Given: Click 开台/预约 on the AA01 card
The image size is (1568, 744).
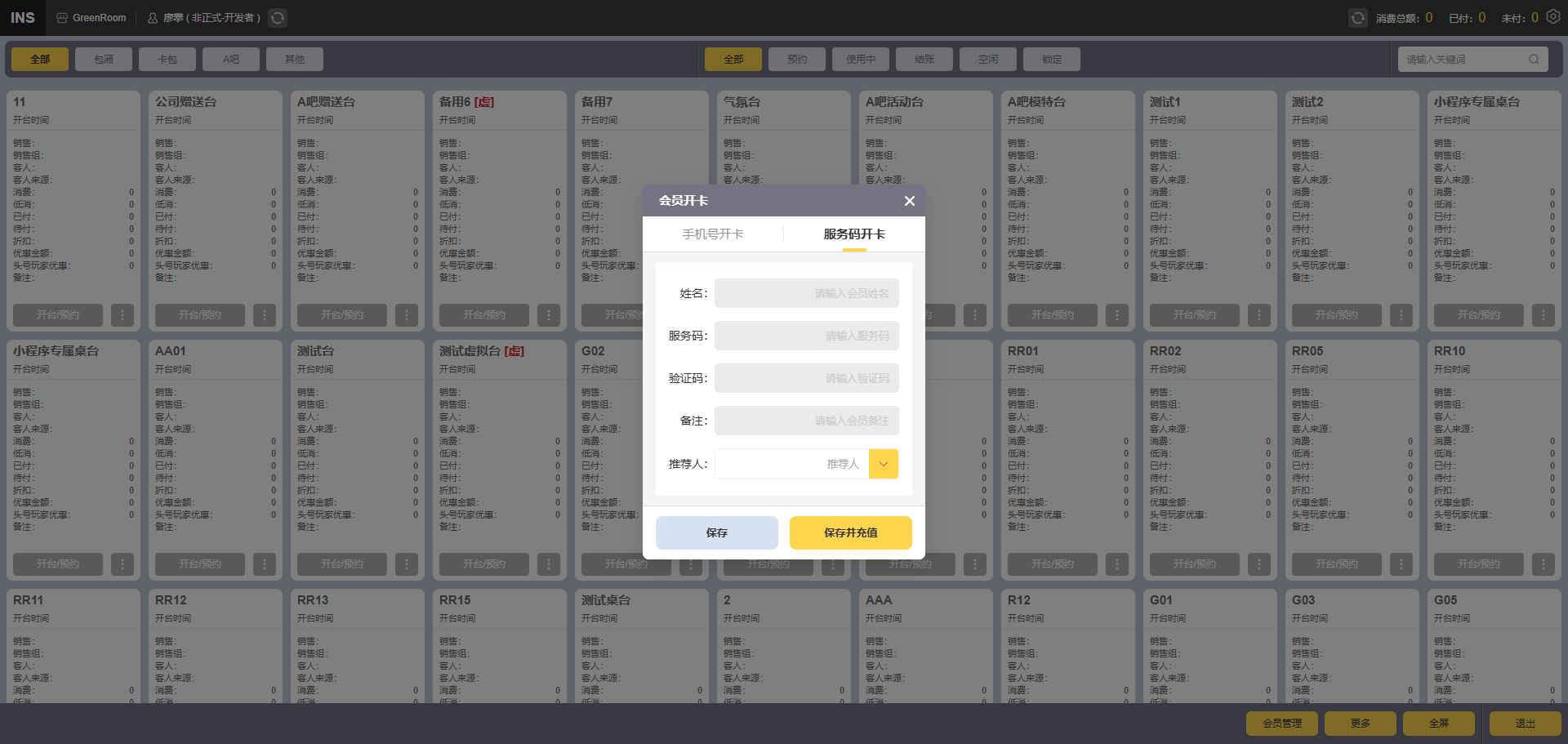Looking at the screenshot, I should (x=200, y=564).
